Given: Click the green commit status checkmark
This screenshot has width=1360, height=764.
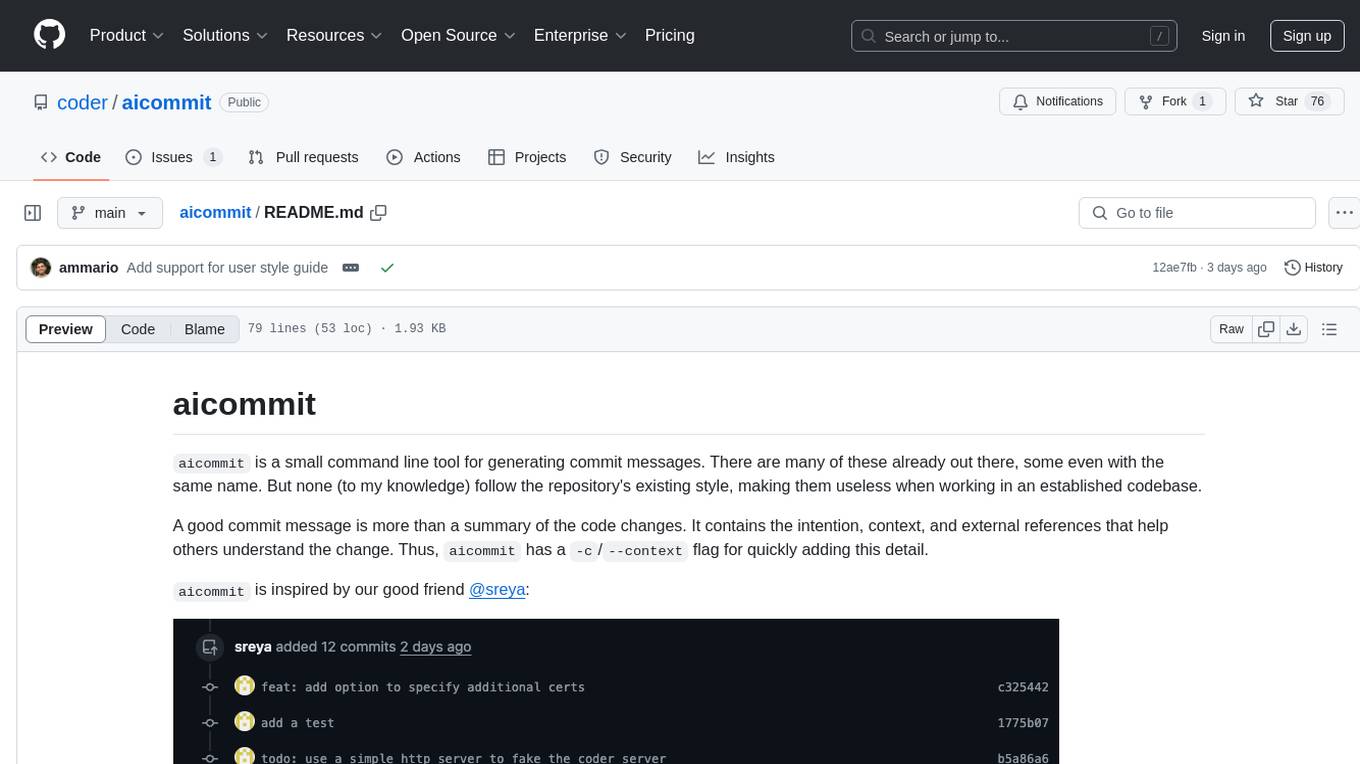Looking at the screenshot, I should click(x=387, y=268).
